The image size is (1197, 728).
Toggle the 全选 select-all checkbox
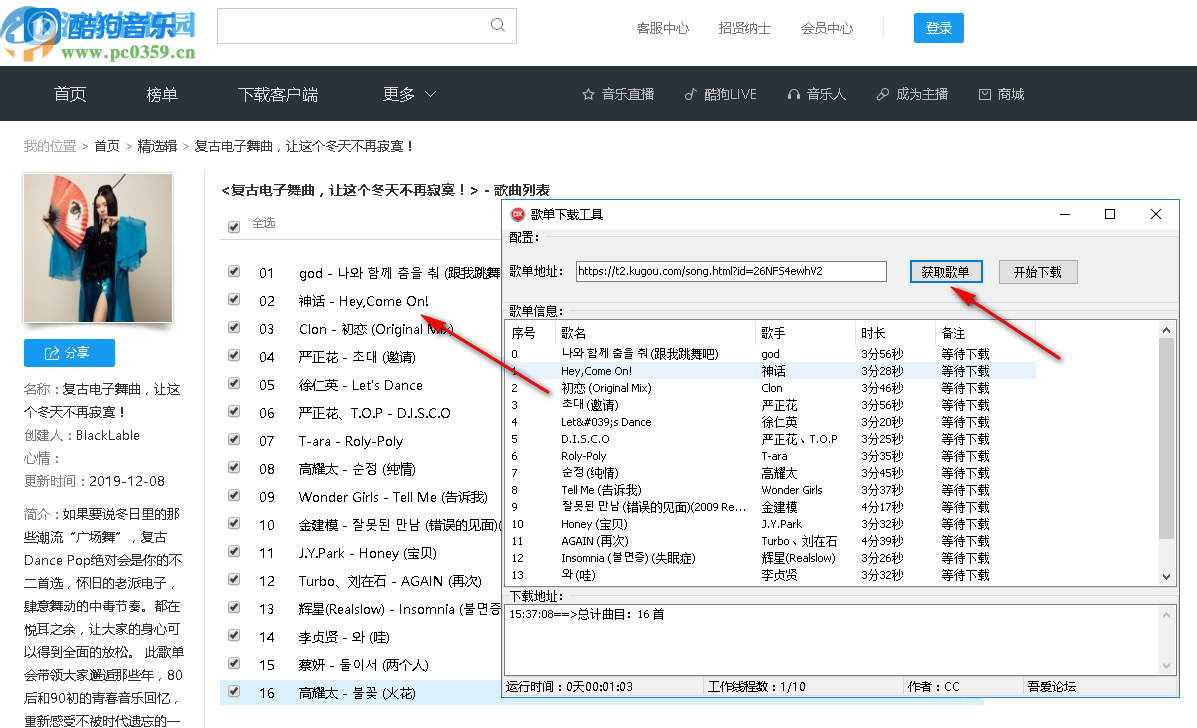click(232, 225)
